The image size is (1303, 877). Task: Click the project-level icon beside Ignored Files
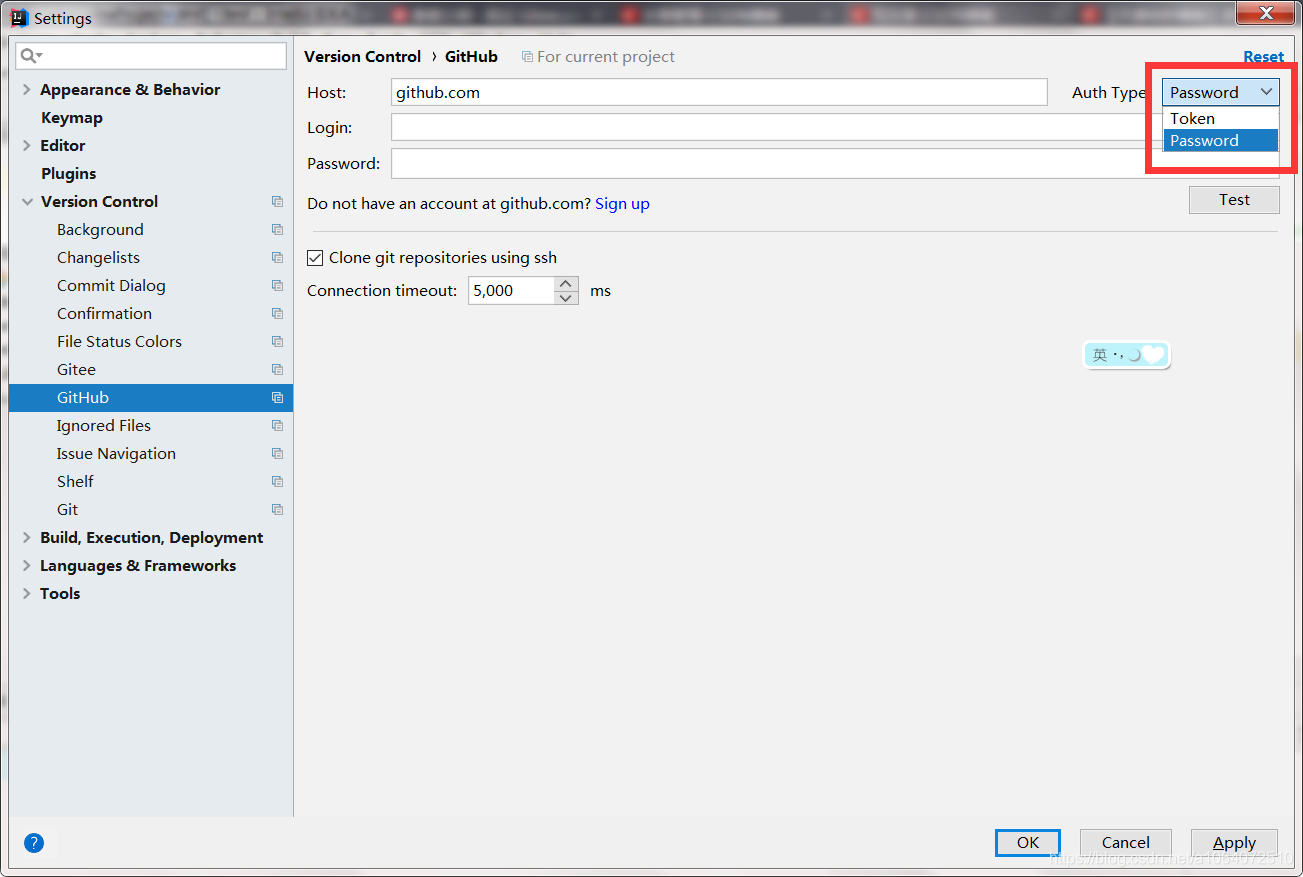tap(277, 426)
